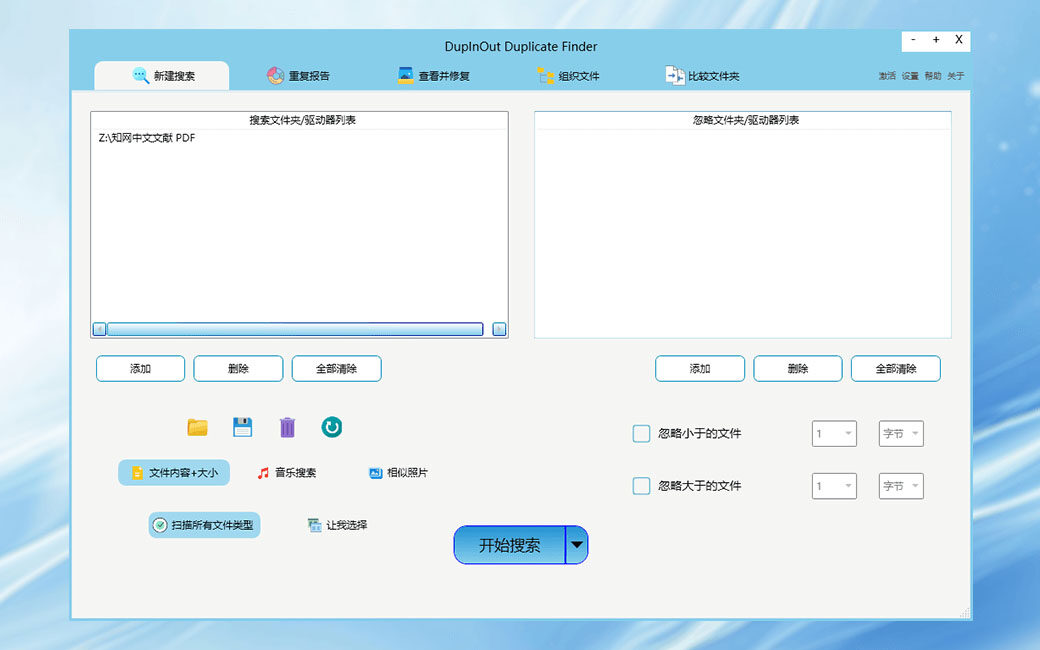The width and height of the screenshot is (1040, 650).
Task: Add a folder to the ignore list (添加)
Action: coord(700,369)
